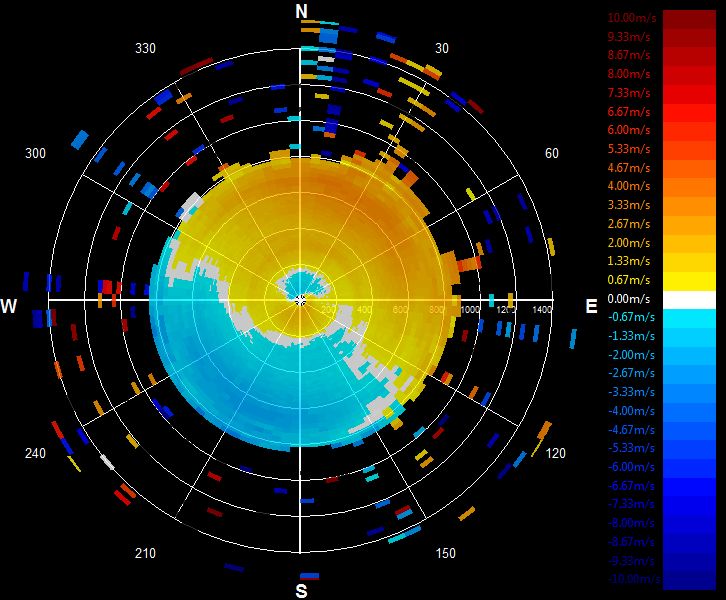This screenshot has height=600, width=726.
Task: Click the 3.33m/s legend label
Action: (x=629, y=205)
